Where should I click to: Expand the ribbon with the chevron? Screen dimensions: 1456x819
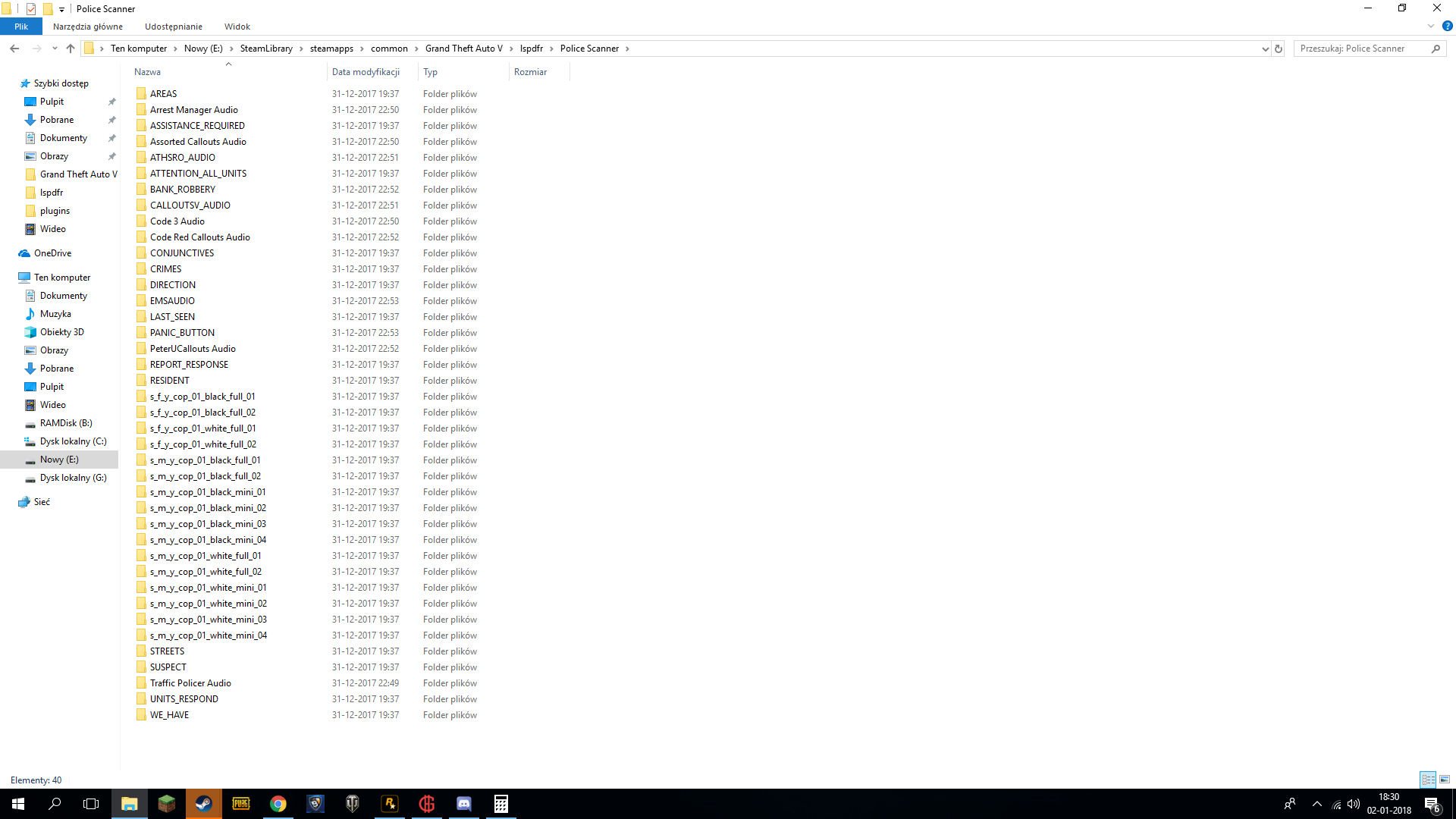1431,26
